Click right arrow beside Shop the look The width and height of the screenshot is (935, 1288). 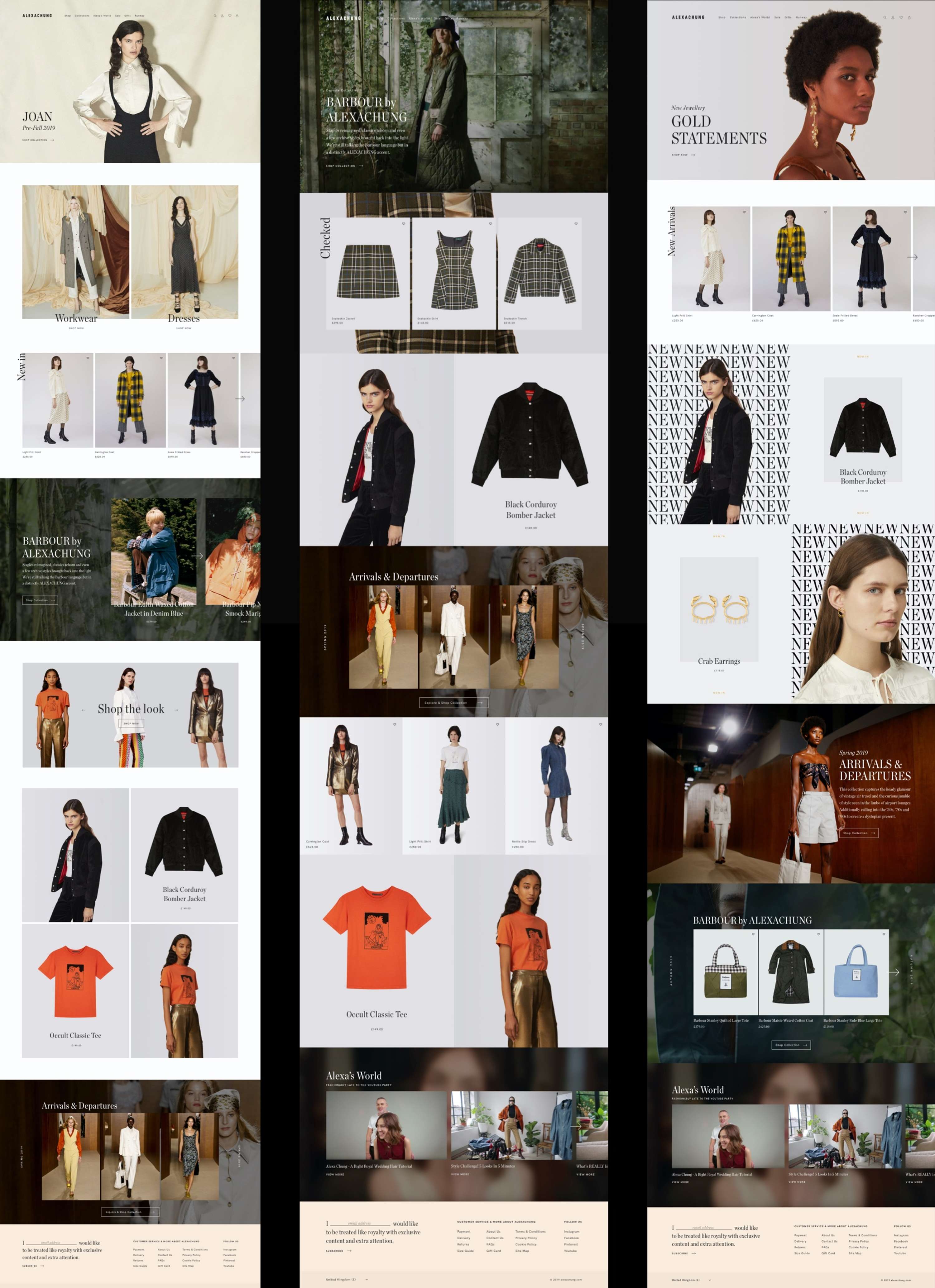[175, 710]
